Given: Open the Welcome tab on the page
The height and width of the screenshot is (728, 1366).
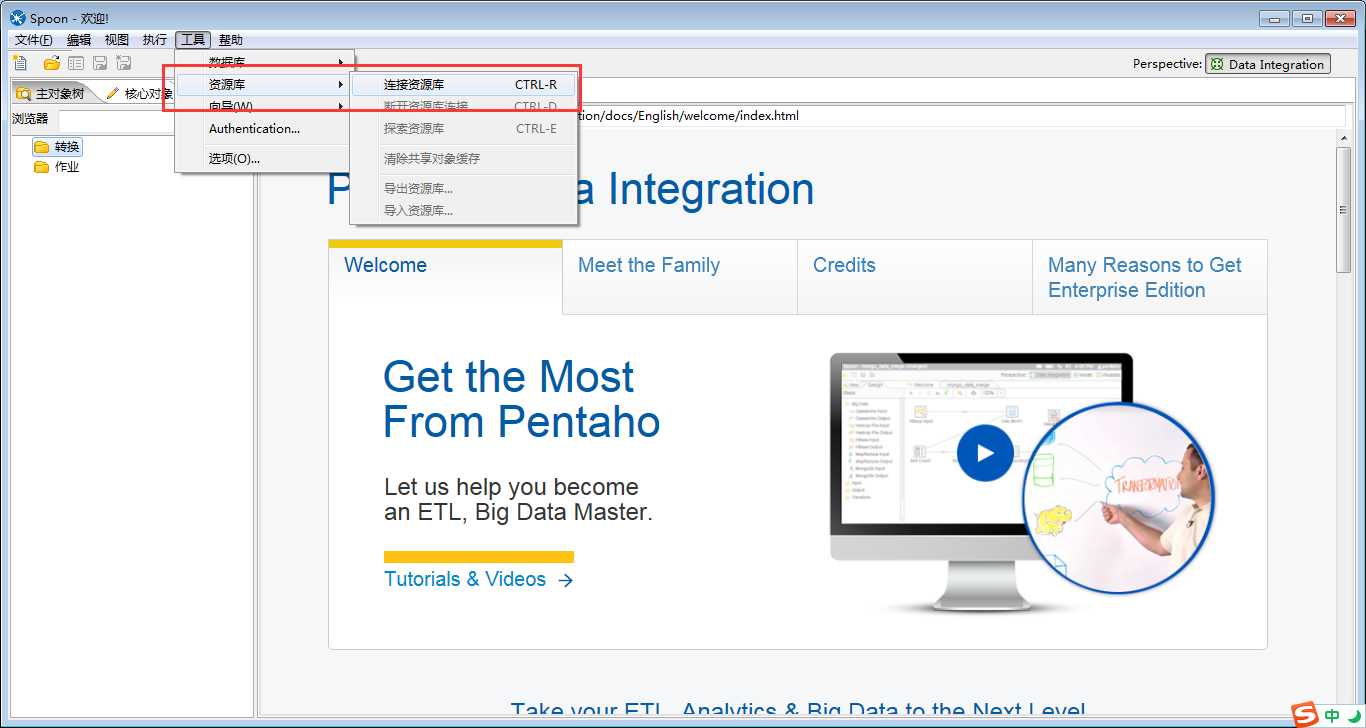Looking at the screenshot, I should (445, 277).
